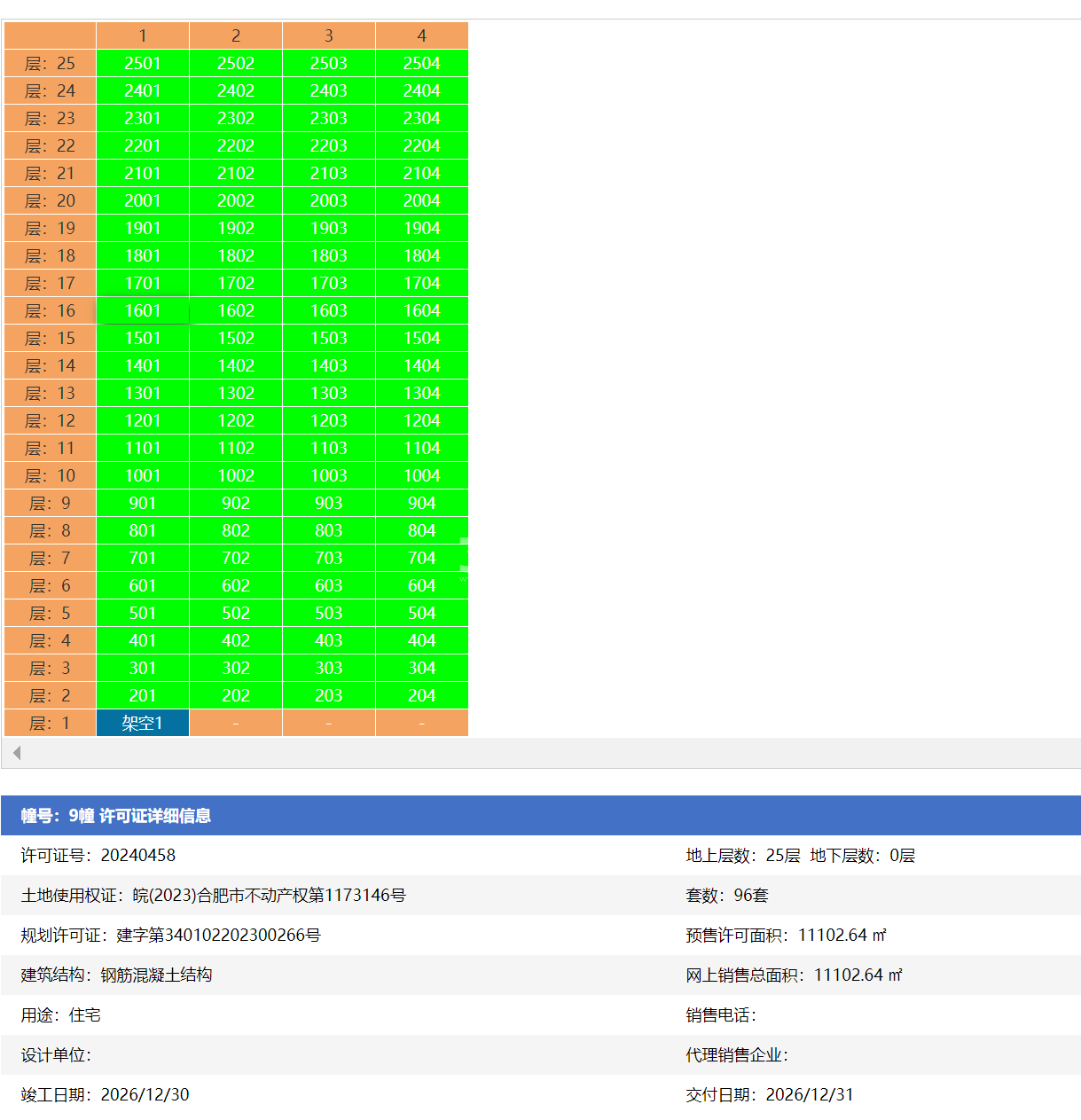Choose unit 2303 in the grid
This screenshot has width=1081, height=1120.
(329, 118)
